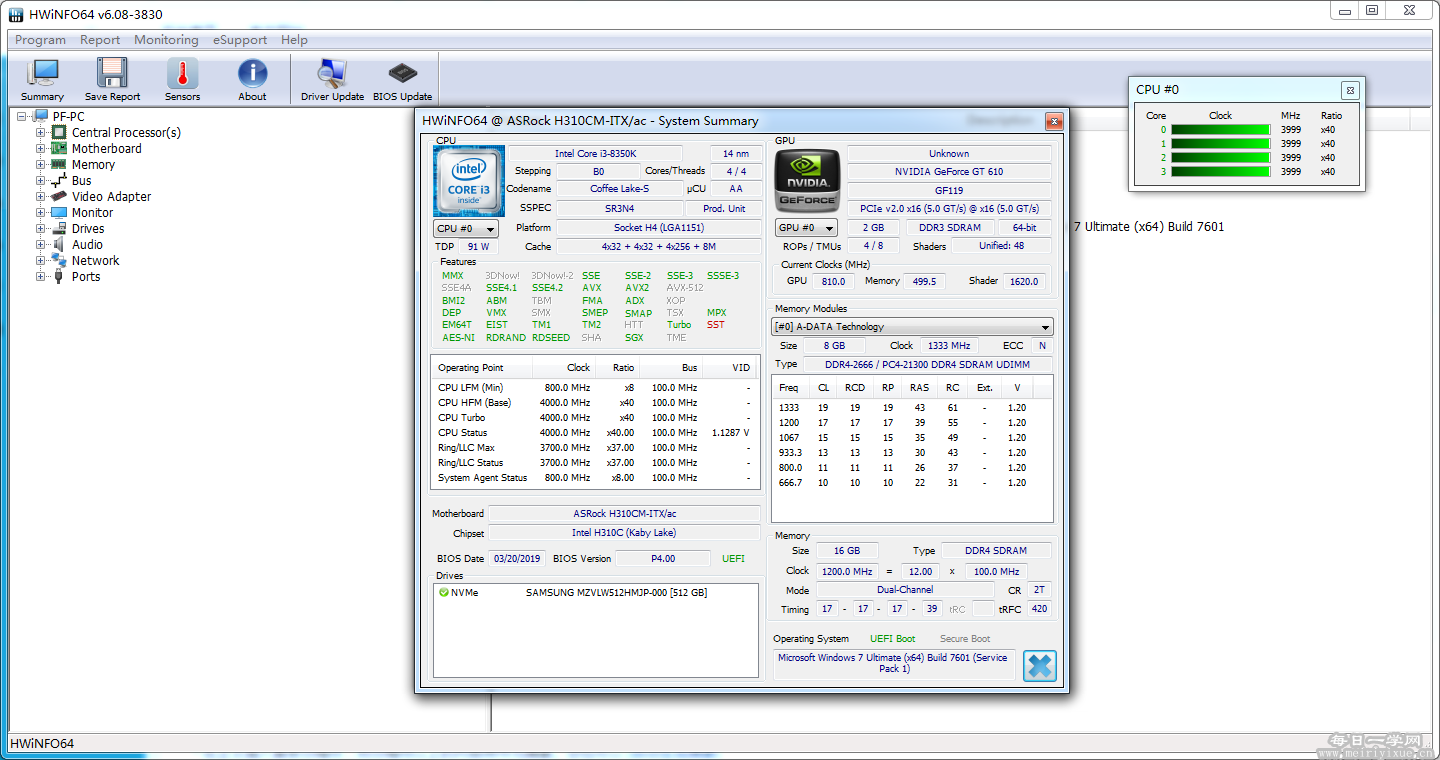Launch the Driver Update tool

[x=332, y=79]
